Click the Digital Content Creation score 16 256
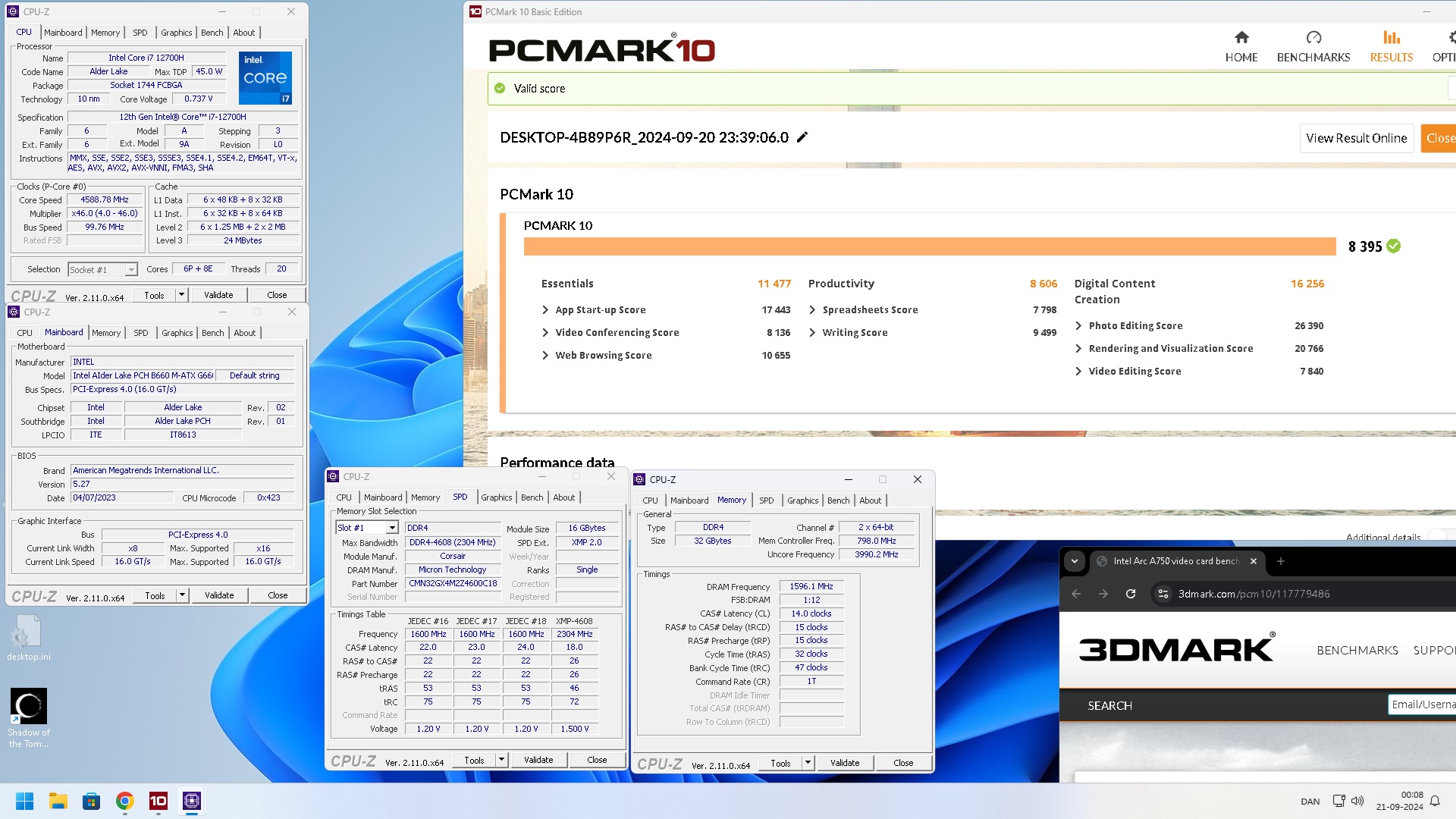 tap(1307, 284)
